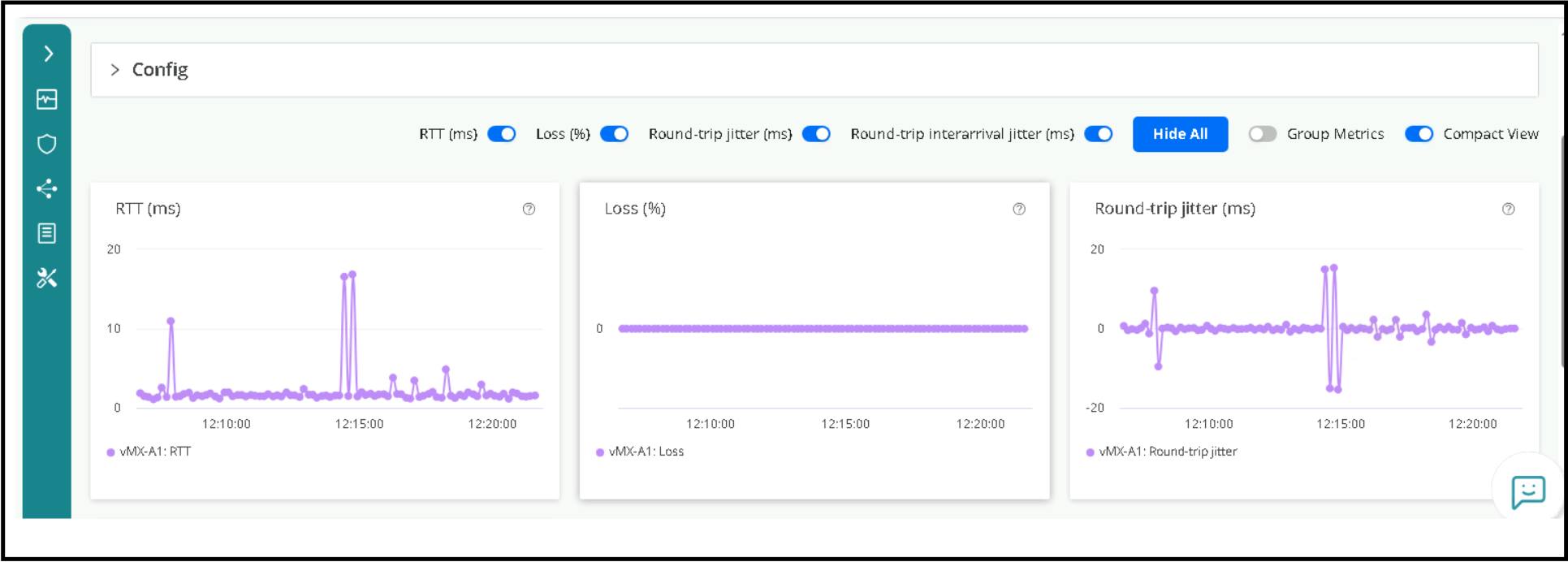The image size is (1568, 562).
Task: Open the security shield icon in sidebar
Action: point(47,144)
